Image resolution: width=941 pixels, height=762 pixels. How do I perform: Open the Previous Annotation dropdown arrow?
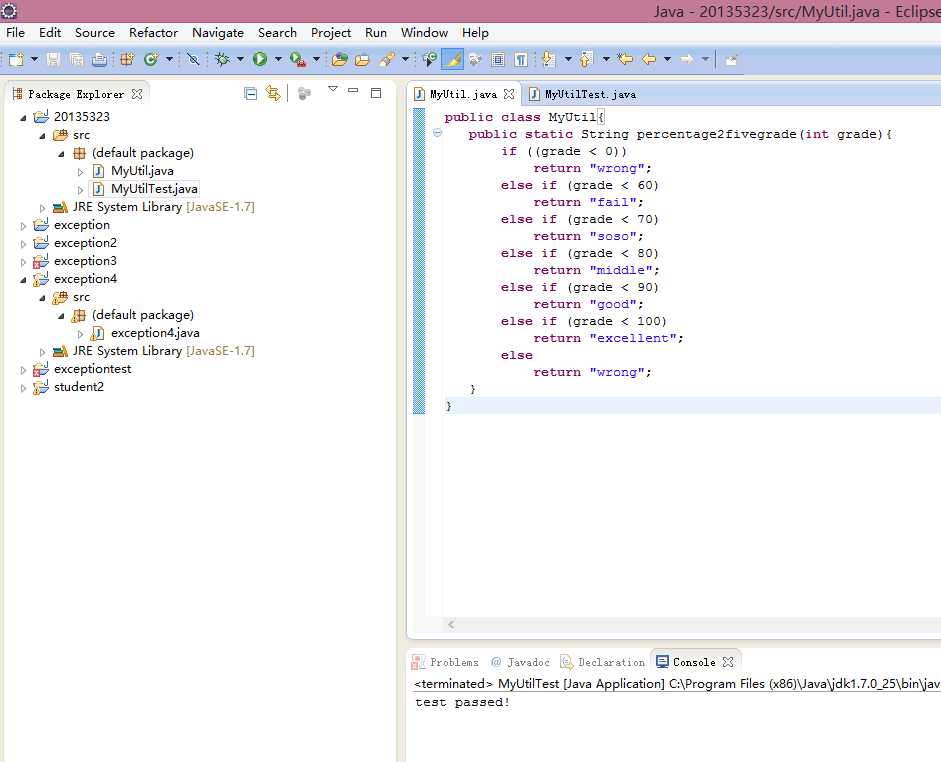[x=606, y=59]
